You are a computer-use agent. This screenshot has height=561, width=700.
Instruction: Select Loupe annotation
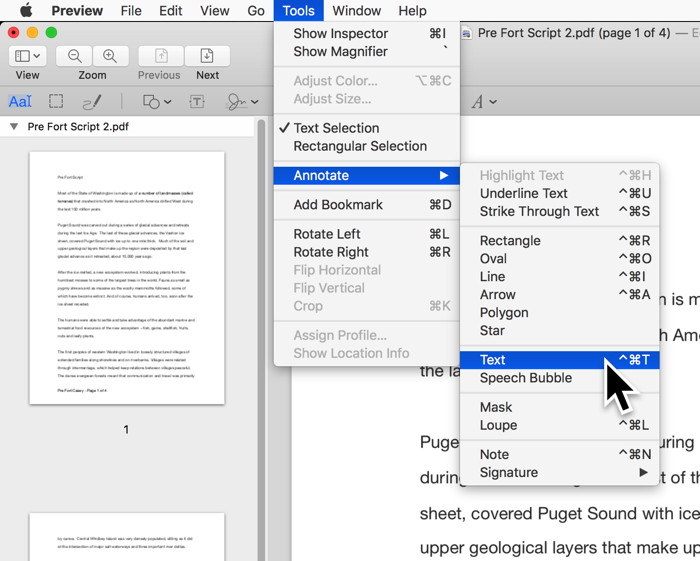tap(559, 425)
